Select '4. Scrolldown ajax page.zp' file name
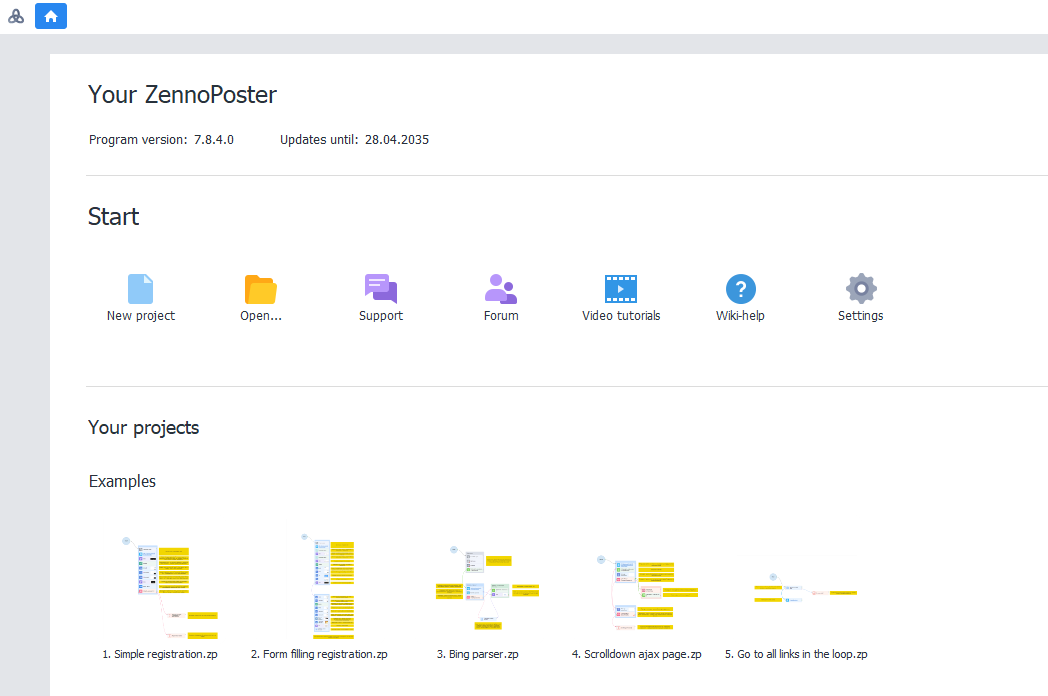Viewport: 1048px width, 696px height. pos(637,654)
